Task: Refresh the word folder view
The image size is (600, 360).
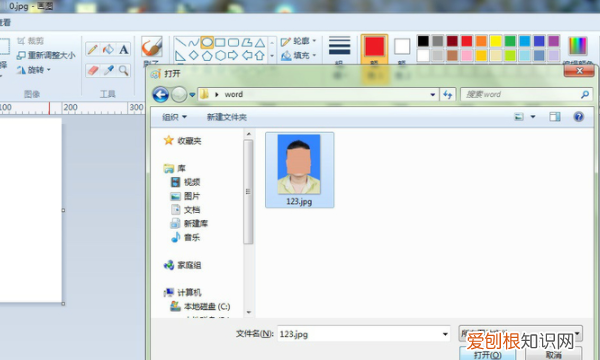Action: (448, 94)
